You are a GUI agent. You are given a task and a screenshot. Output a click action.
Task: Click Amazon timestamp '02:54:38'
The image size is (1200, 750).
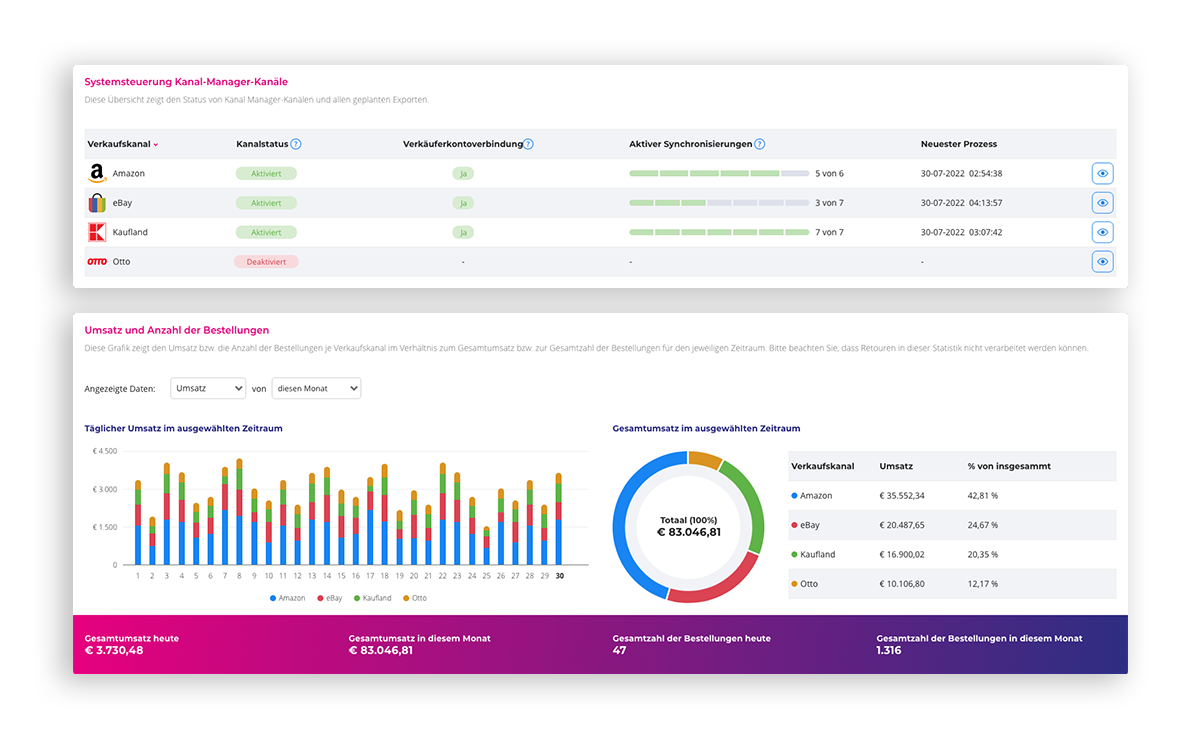[x=985, y=174]
